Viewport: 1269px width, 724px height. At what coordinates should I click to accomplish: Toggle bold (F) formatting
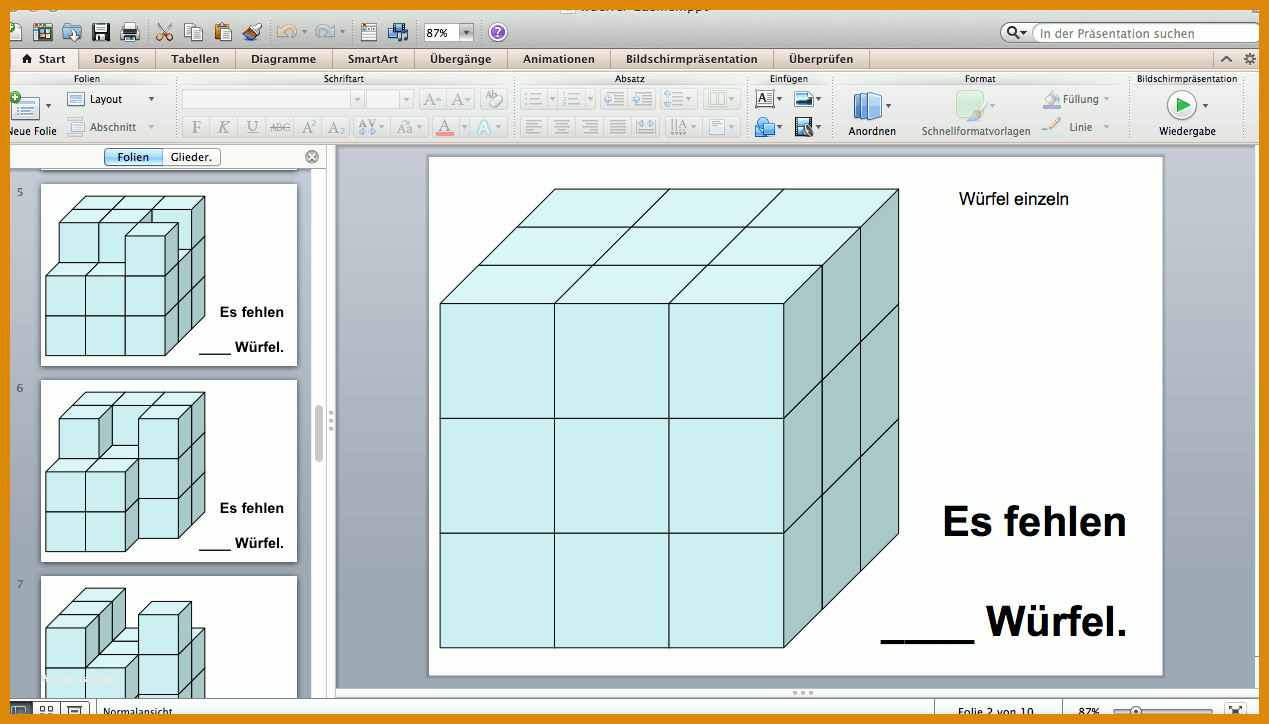click(196, 127)
